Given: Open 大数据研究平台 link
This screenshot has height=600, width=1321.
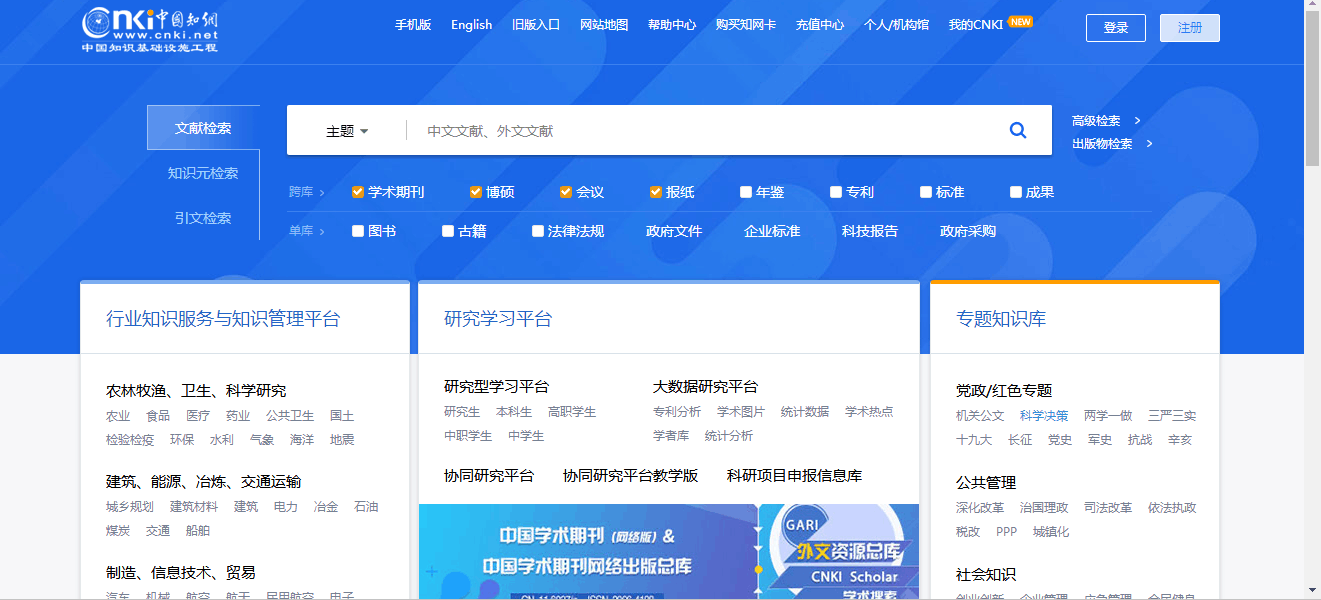Looking at the screenshot, I should [705, 387].
